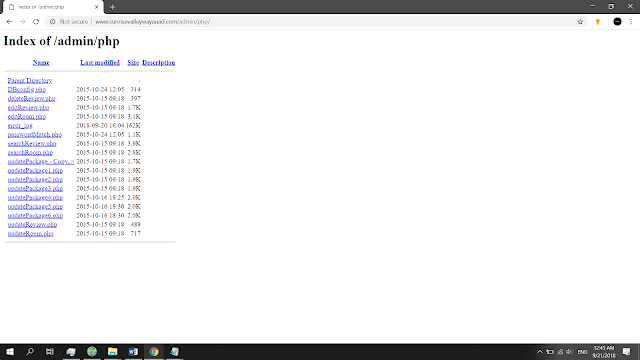Open updatePackage5.php file
Image resolution: width=640 pixels, height=360 pixels.
pos(35,206)
